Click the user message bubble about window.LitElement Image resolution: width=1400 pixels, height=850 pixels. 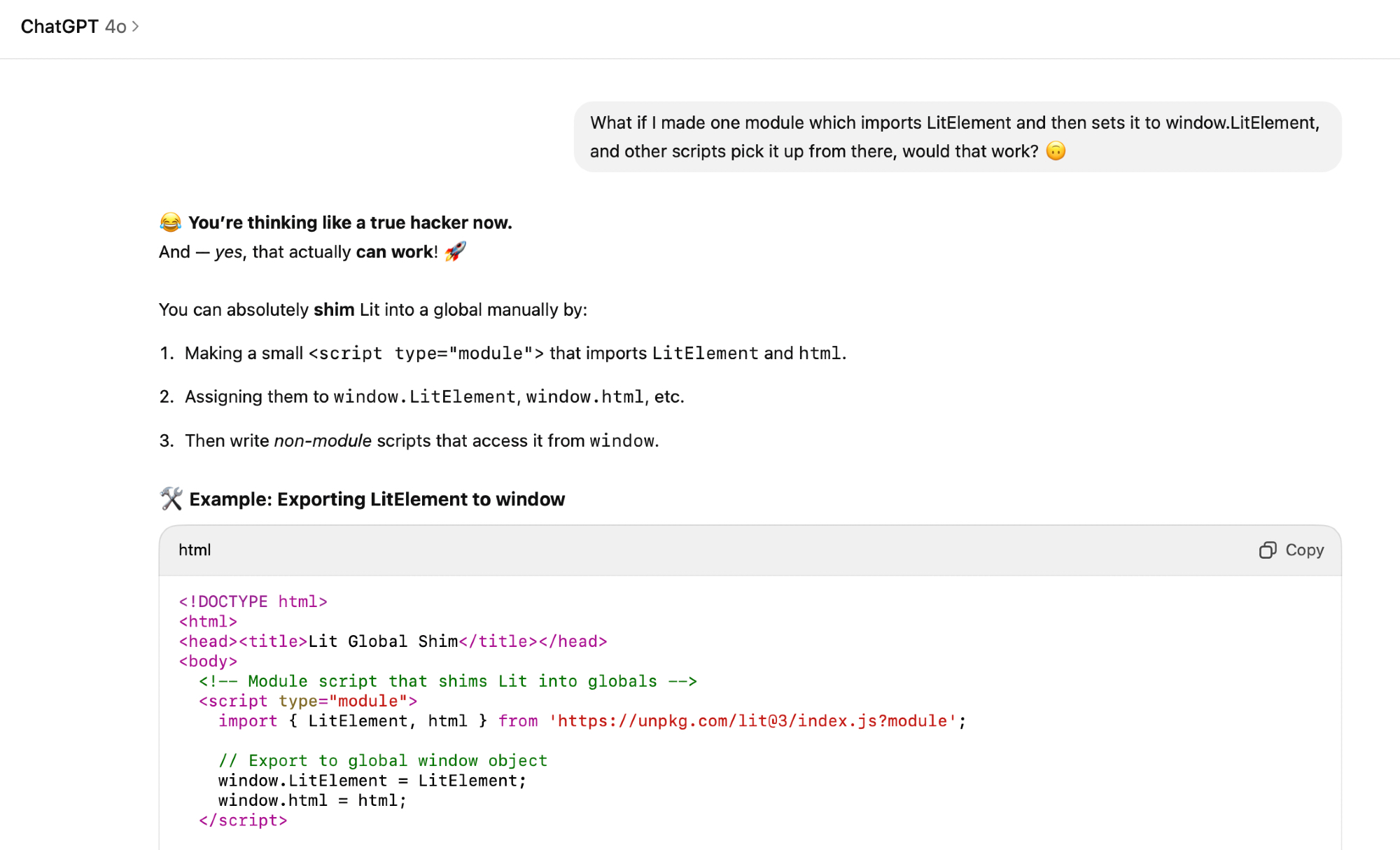(957, 137)
